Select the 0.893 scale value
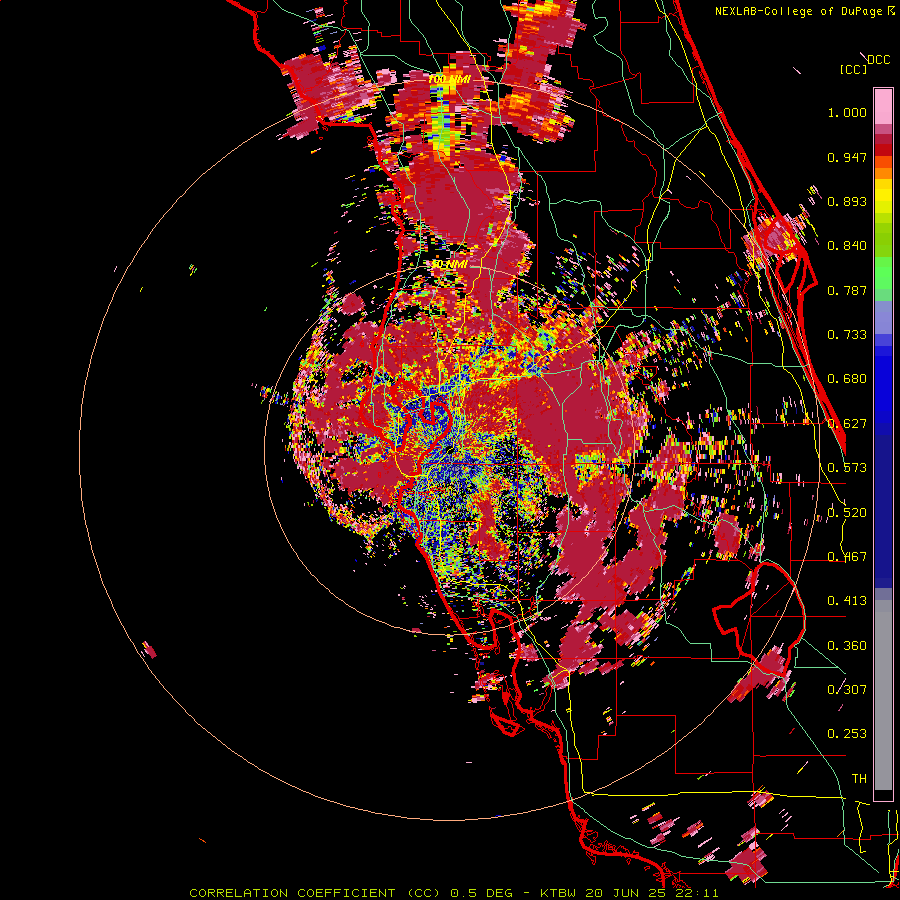Screen dimensions: 900x900 (847, 201)
